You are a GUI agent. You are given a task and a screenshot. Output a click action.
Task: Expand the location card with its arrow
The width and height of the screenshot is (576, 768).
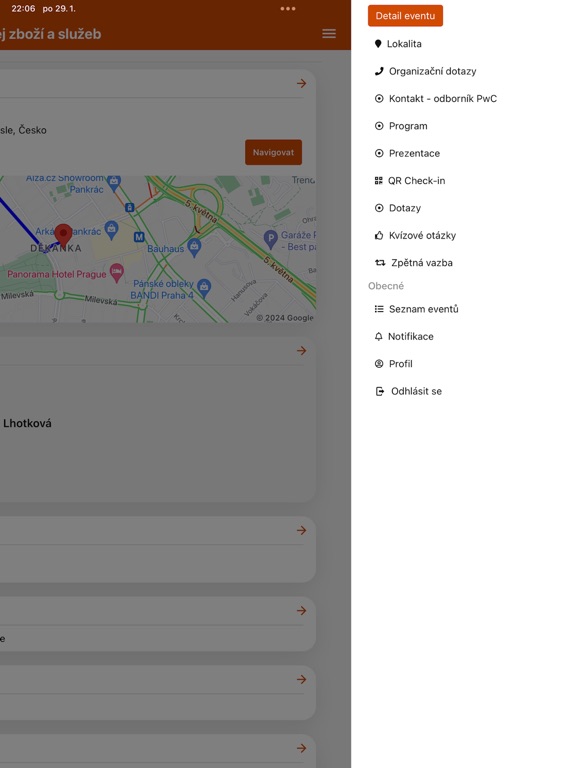pos(301,83)
